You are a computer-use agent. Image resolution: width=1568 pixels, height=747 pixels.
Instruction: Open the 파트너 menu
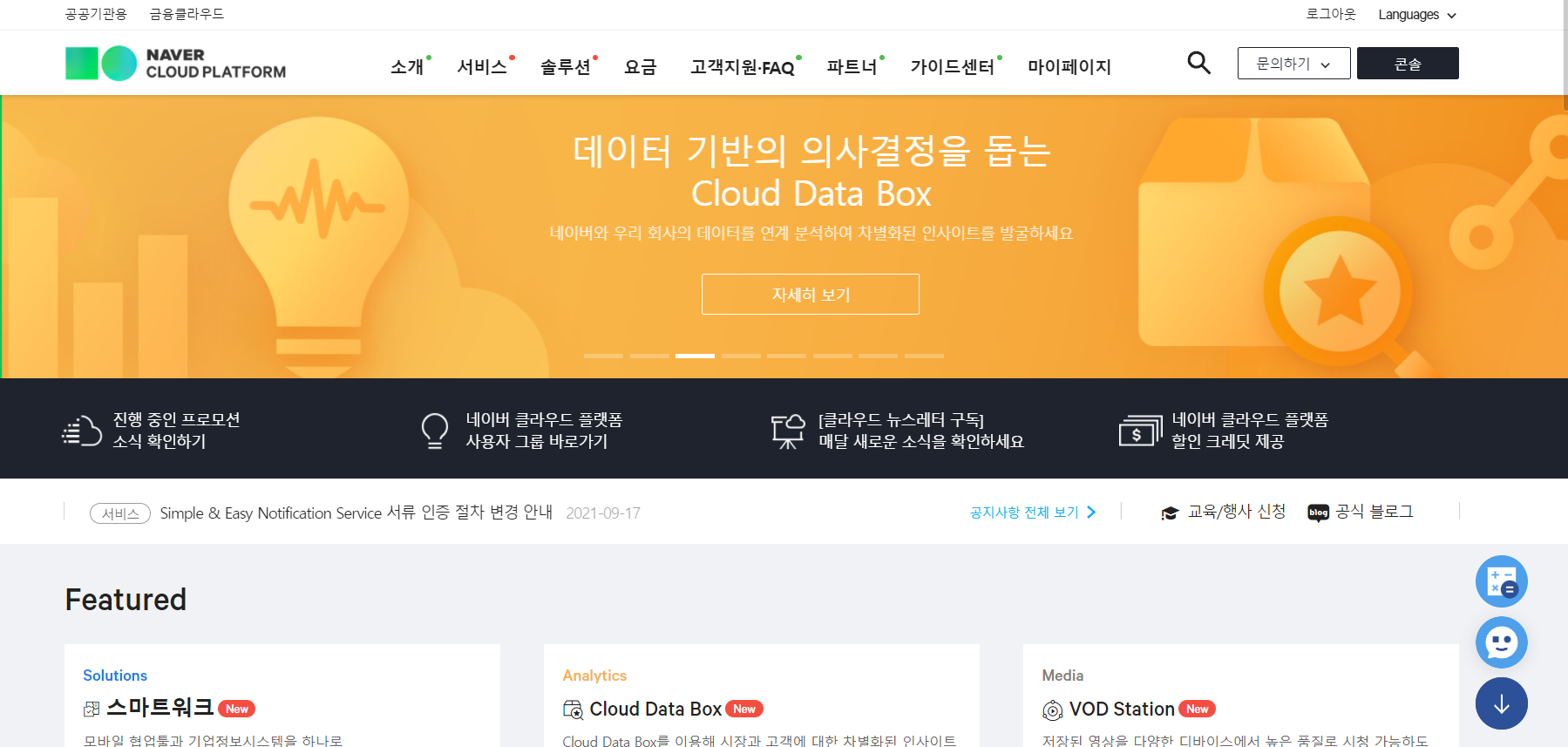tap(852, 66)
